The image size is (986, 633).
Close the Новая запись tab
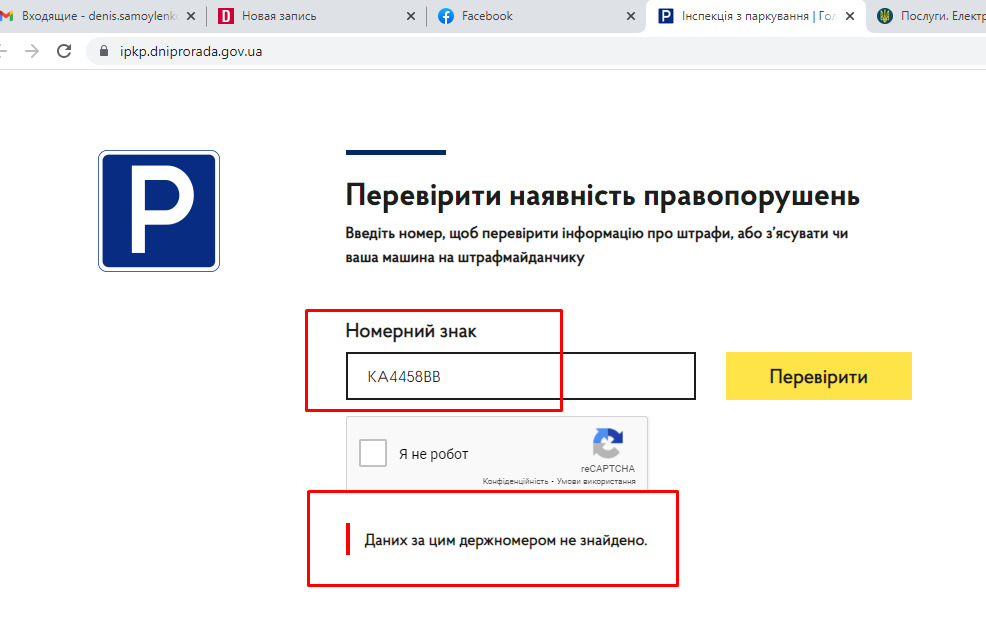[411, 16]
